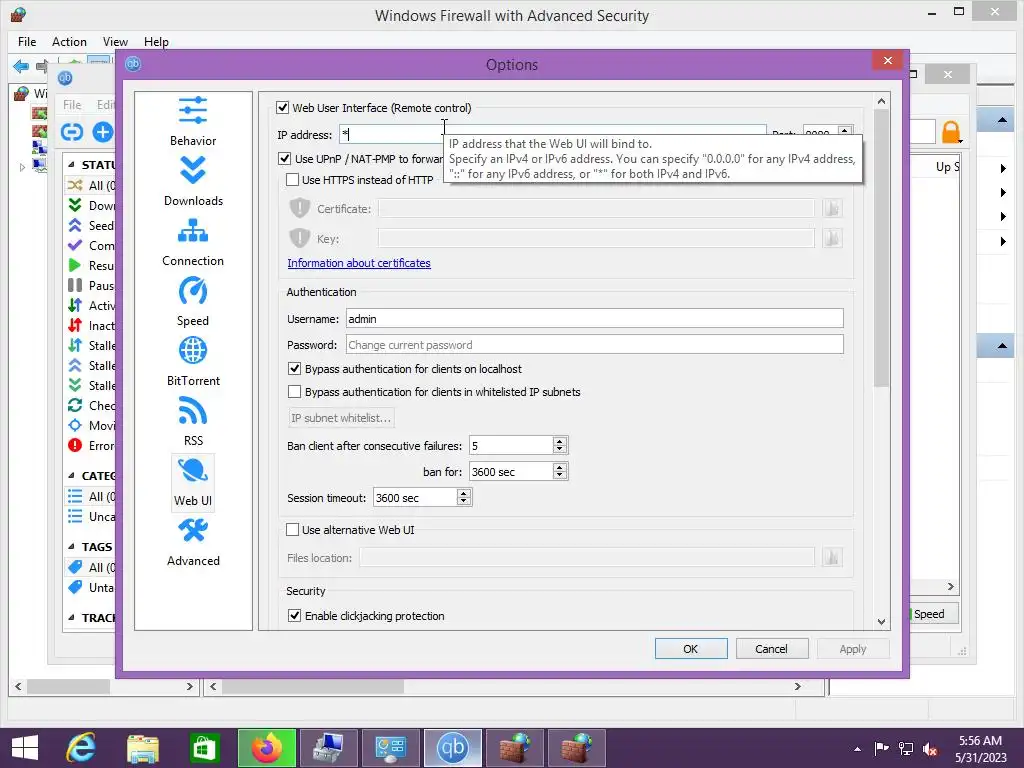The height and width of the screenshot is (768, 1024).
Task: Click the add torrent link chain icon in qBittorrent toolbar
Action: pyautogui.click(x=72, y=132)
